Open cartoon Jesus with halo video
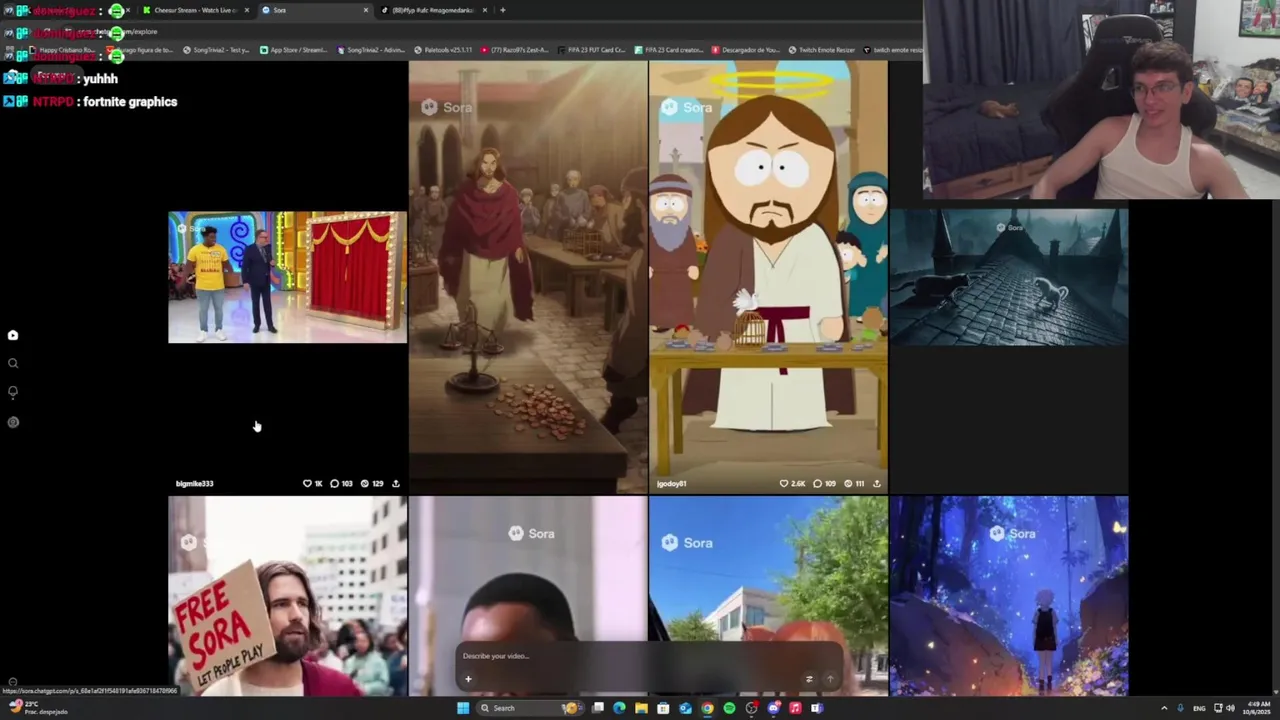 click(768, 277)
